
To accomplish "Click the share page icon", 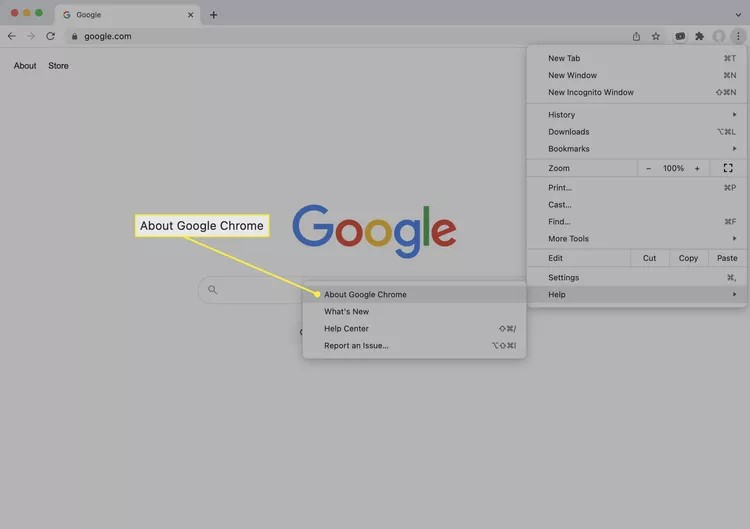I will [x=636, y=36].
